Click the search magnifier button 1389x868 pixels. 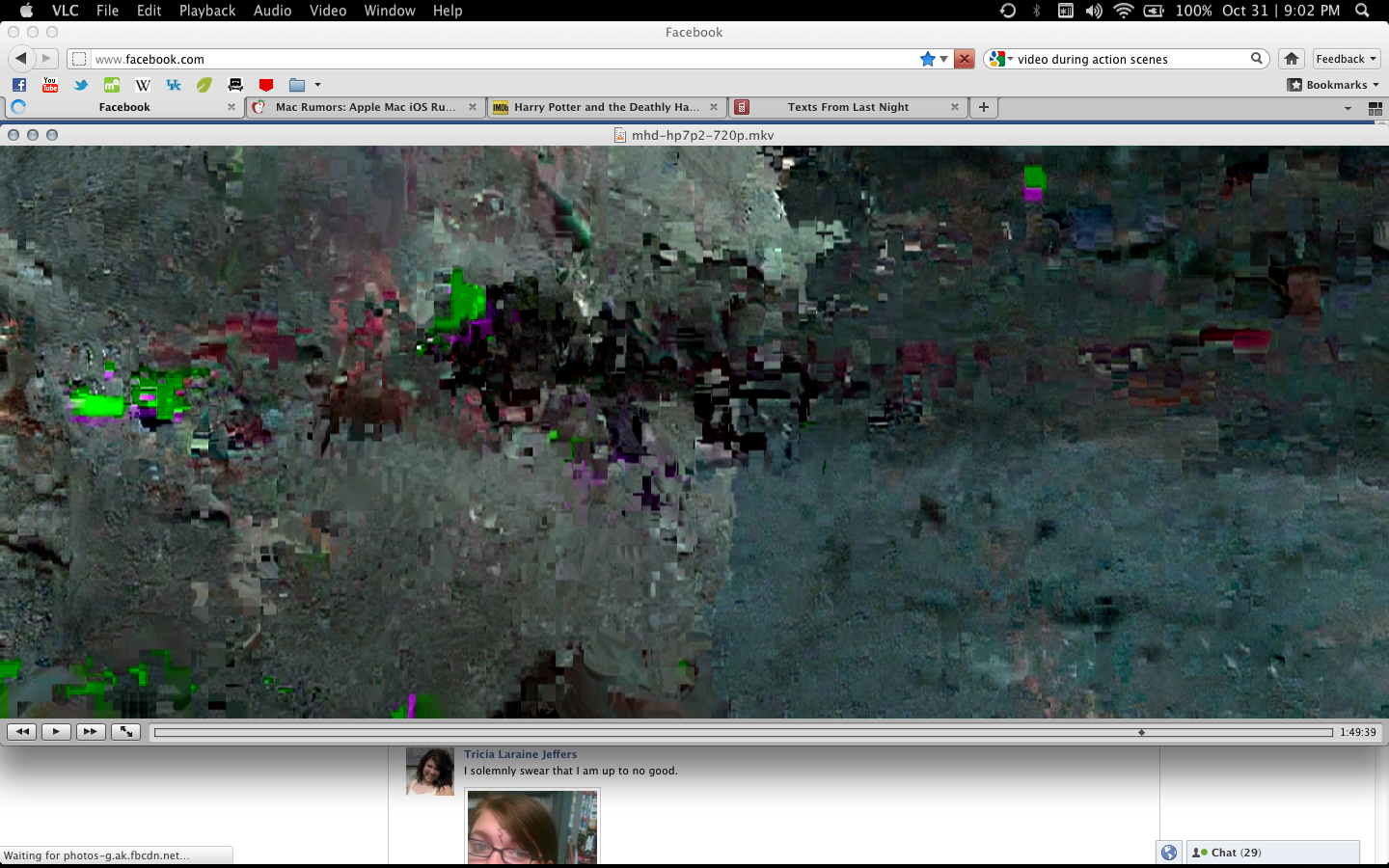pos(1257,59)
